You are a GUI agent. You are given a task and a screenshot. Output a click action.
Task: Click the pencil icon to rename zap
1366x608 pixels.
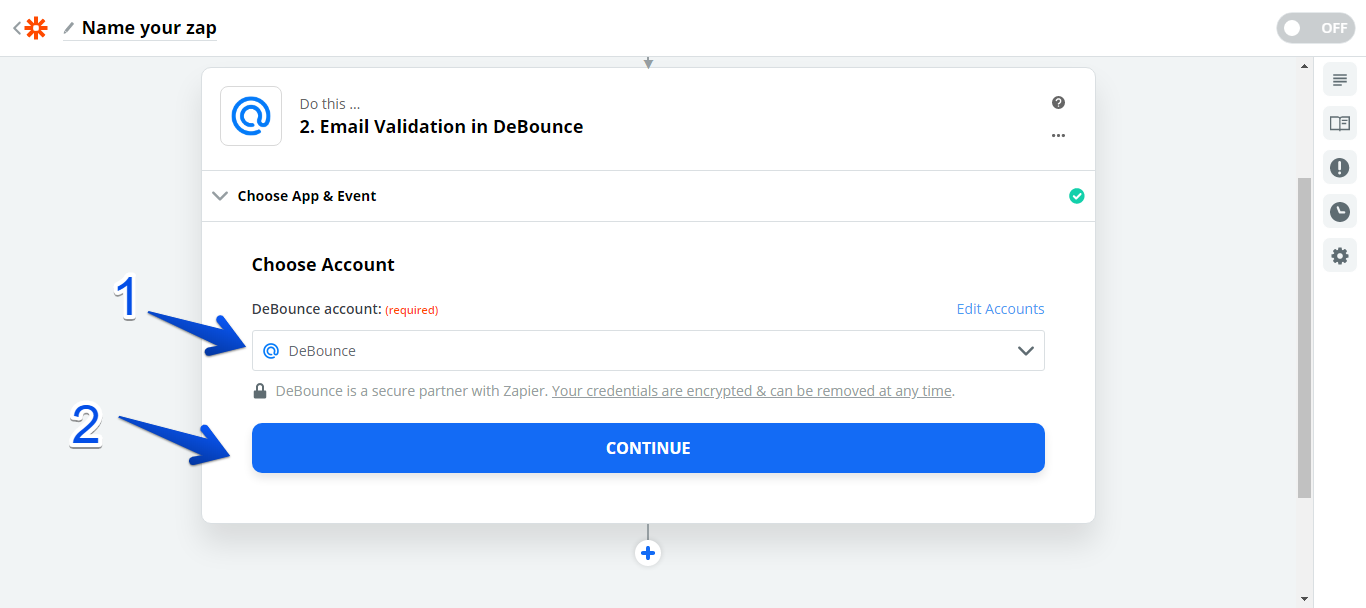[x=69, y=28]
